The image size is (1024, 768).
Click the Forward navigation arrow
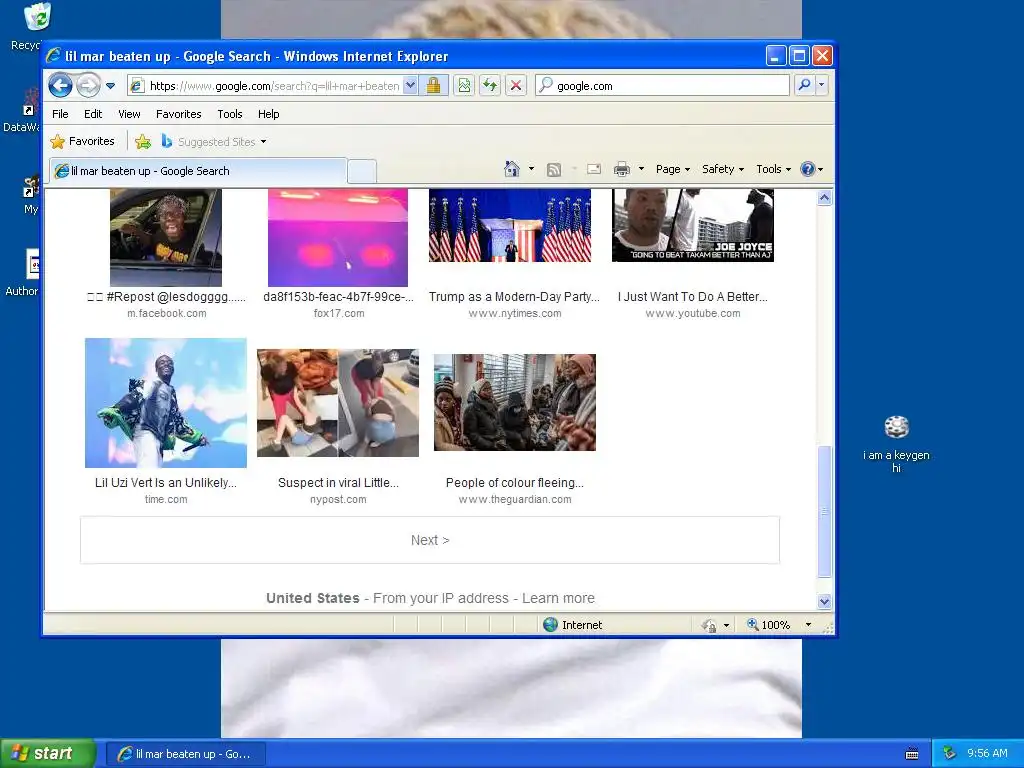pyautogui.click(x=88, y=86)
